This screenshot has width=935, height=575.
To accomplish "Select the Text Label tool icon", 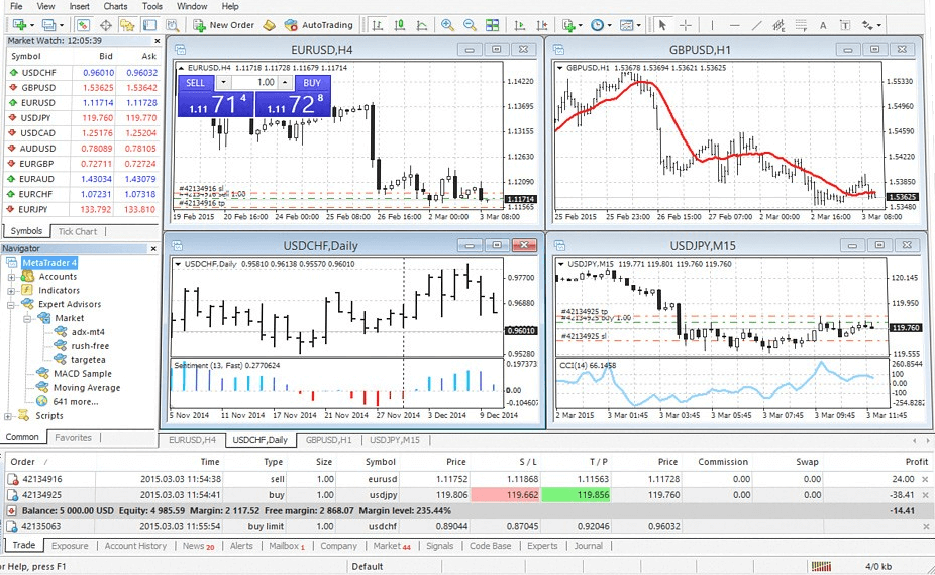I will [x=845, y=25].
